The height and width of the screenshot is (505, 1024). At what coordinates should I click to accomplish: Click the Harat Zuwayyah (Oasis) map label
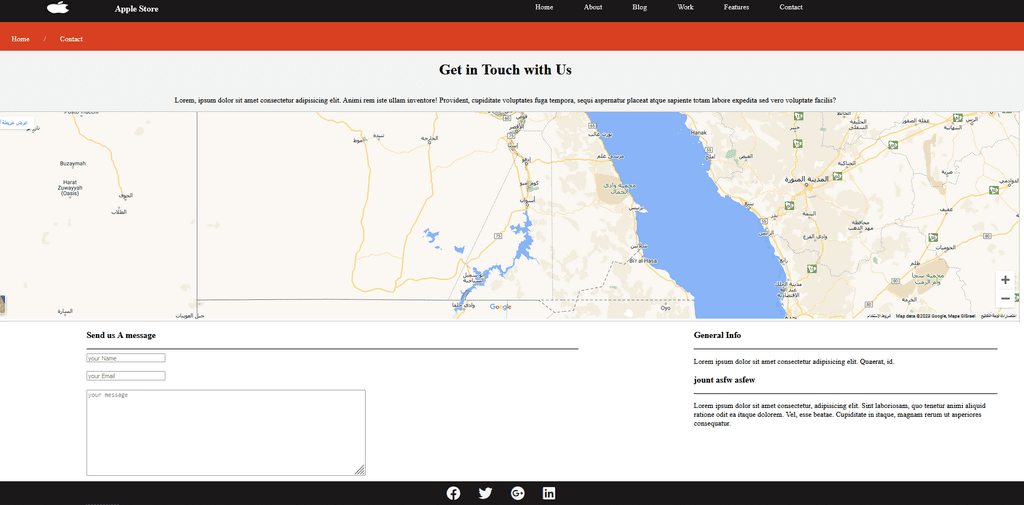(70, 188)
